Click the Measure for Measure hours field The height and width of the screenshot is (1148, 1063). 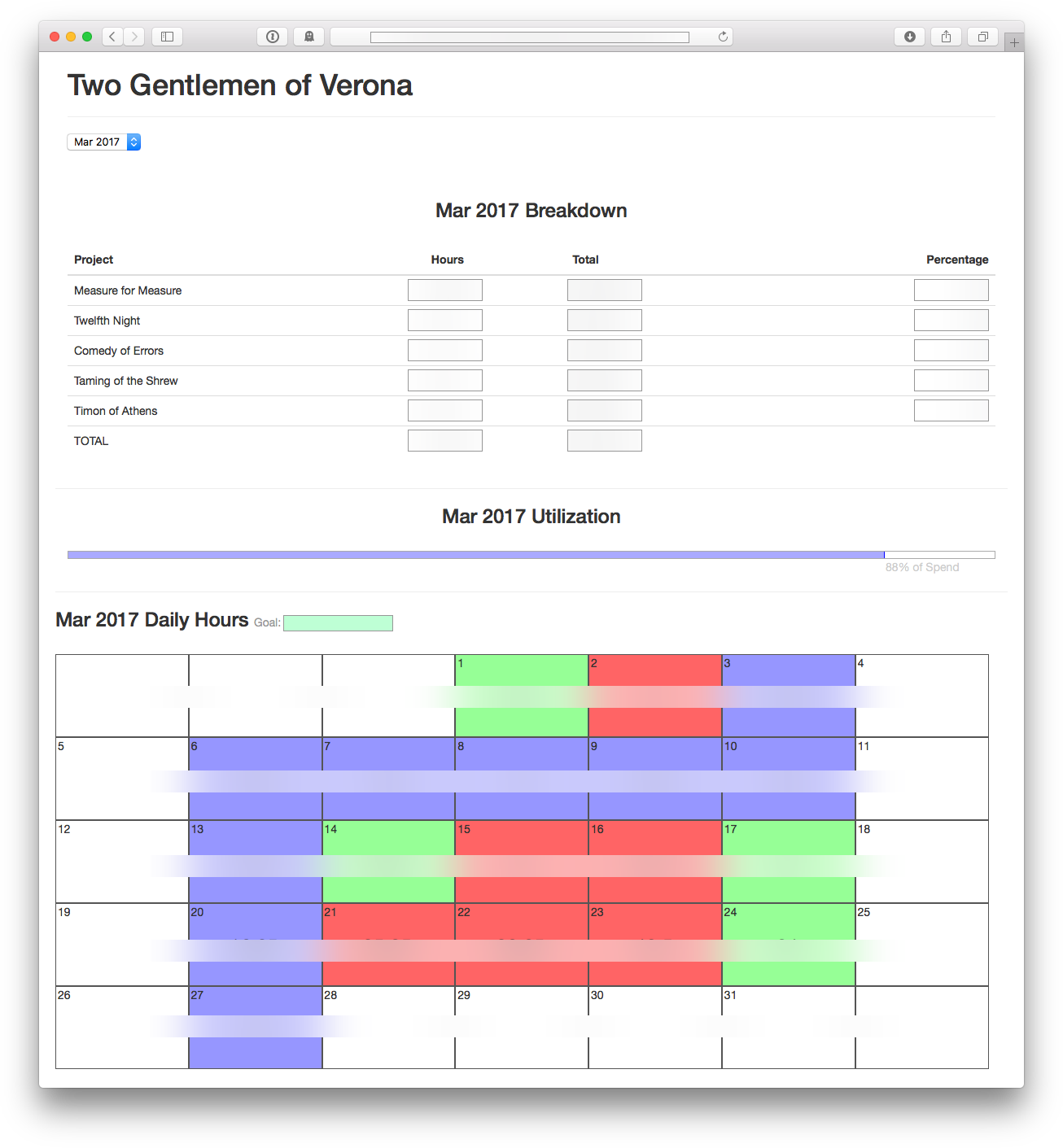pyautogui.click(x=445, y=290)
